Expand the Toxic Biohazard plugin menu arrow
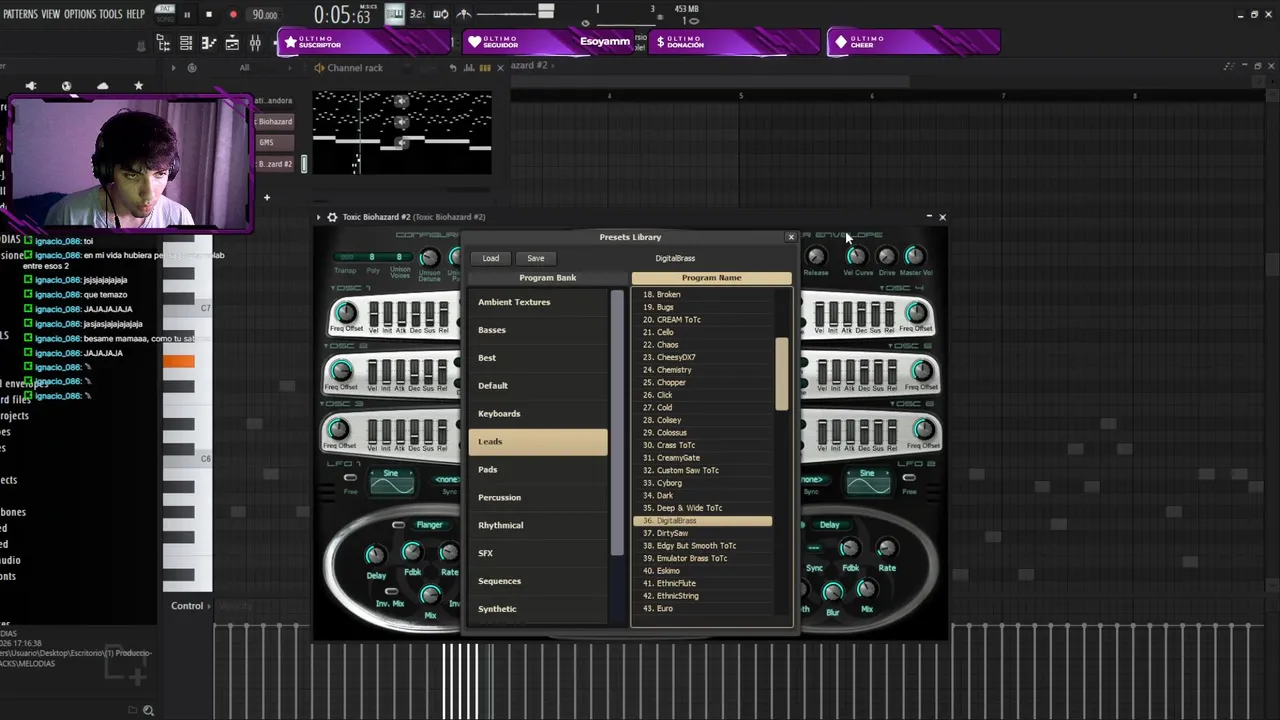This screenshot has height=720, width=1280. (x=318, y=217)
